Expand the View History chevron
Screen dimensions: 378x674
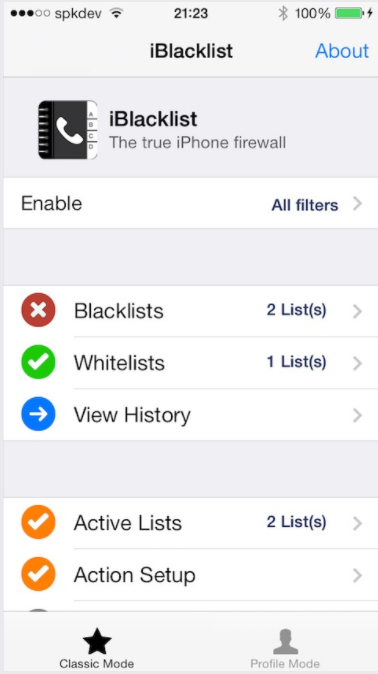click(x=357, y=415)
